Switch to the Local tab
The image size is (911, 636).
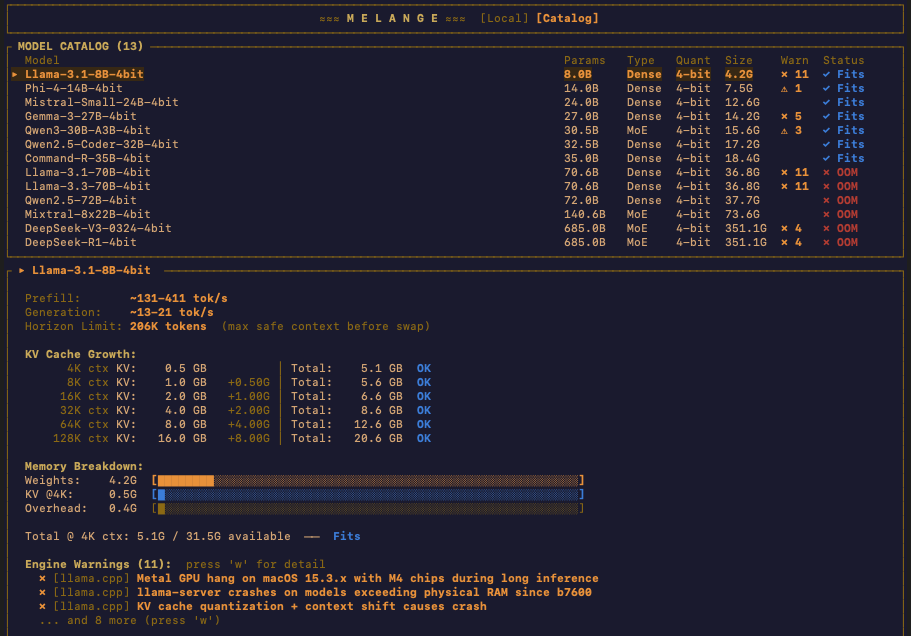pos(504,18)
